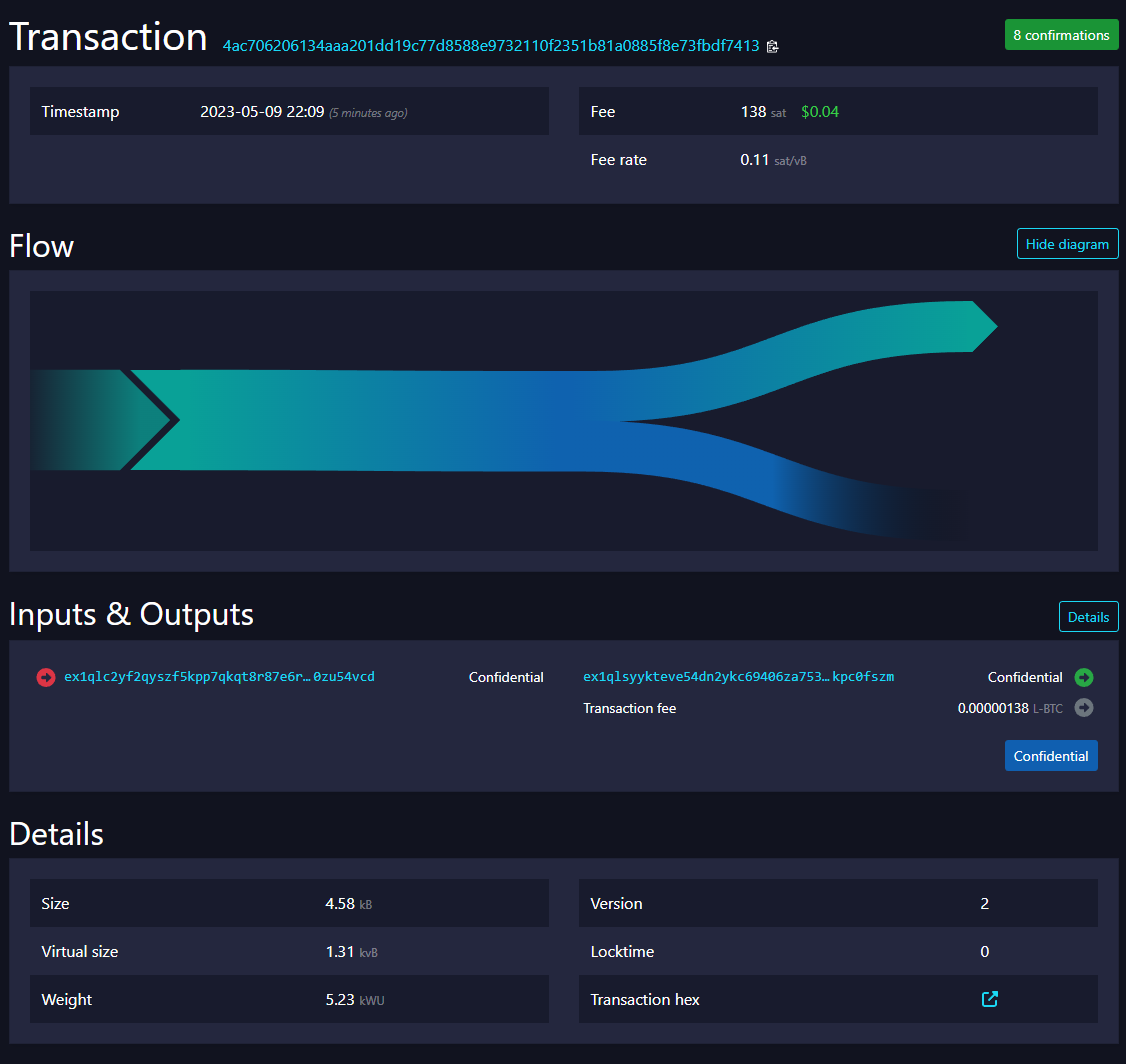Select the timestamp value 2023-05-09 22:09
Viewport: 1126px width, 1064px height.
(x=262, y=112)
